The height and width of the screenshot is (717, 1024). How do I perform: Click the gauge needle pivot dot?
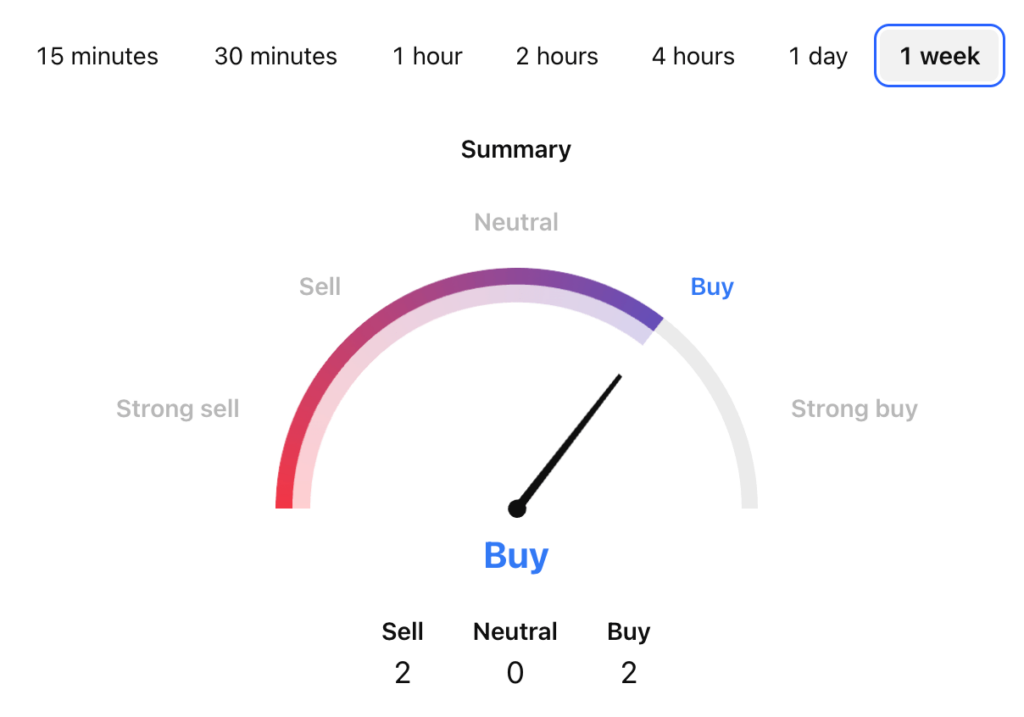(x=517, y=508)
